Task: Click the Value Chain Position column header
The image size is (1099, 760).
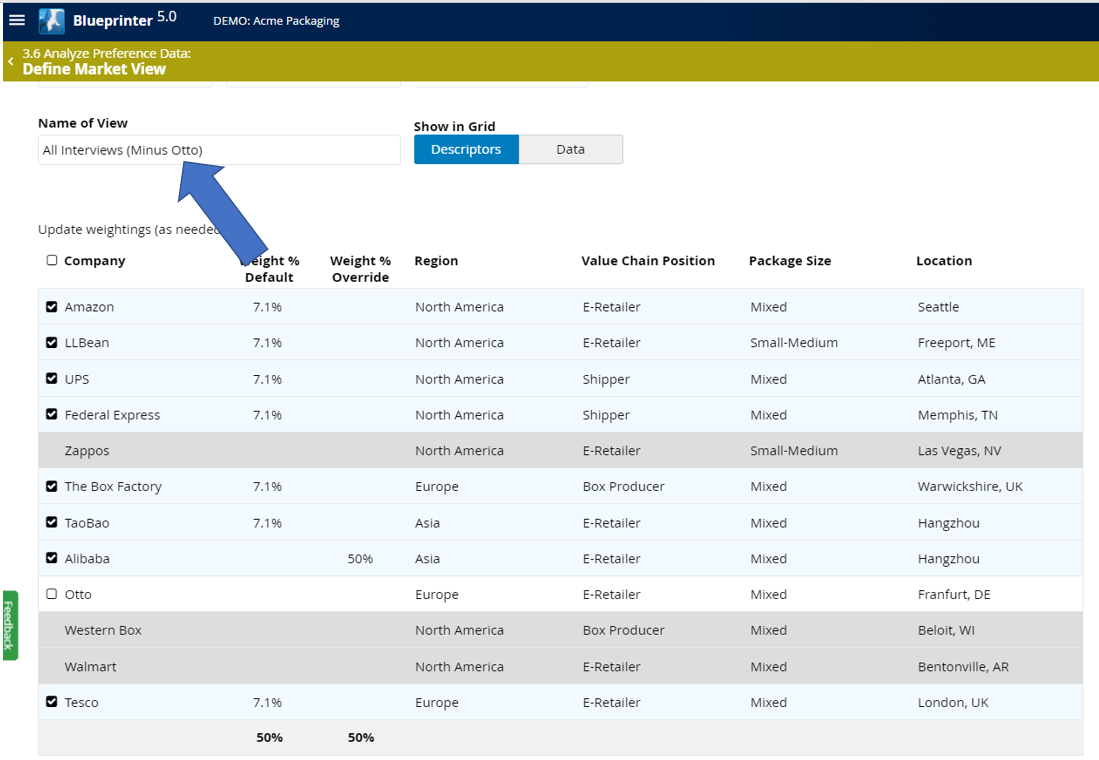Action: tap(648, 261)
